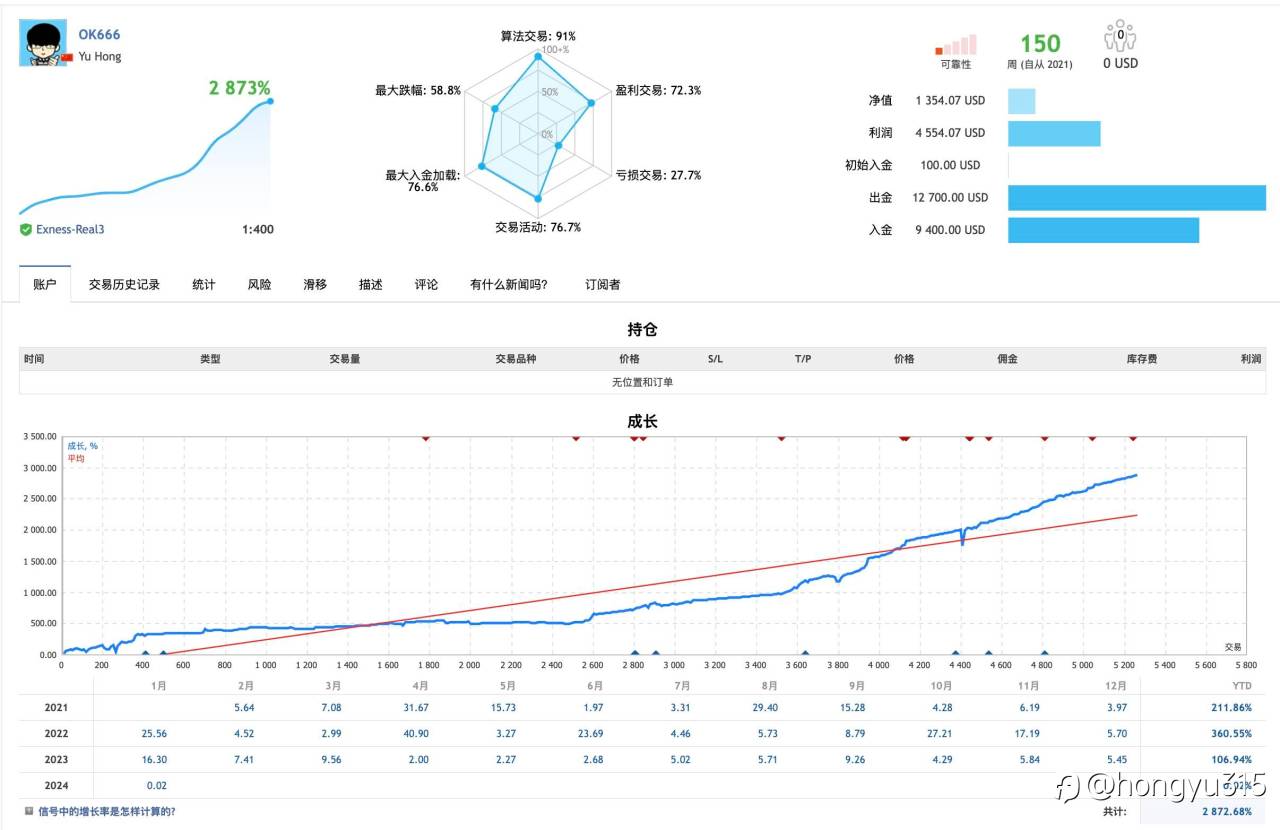This screenshot has height=830, width=1280.
Task: Show the 描述 tab
Action: click(371, 284)
